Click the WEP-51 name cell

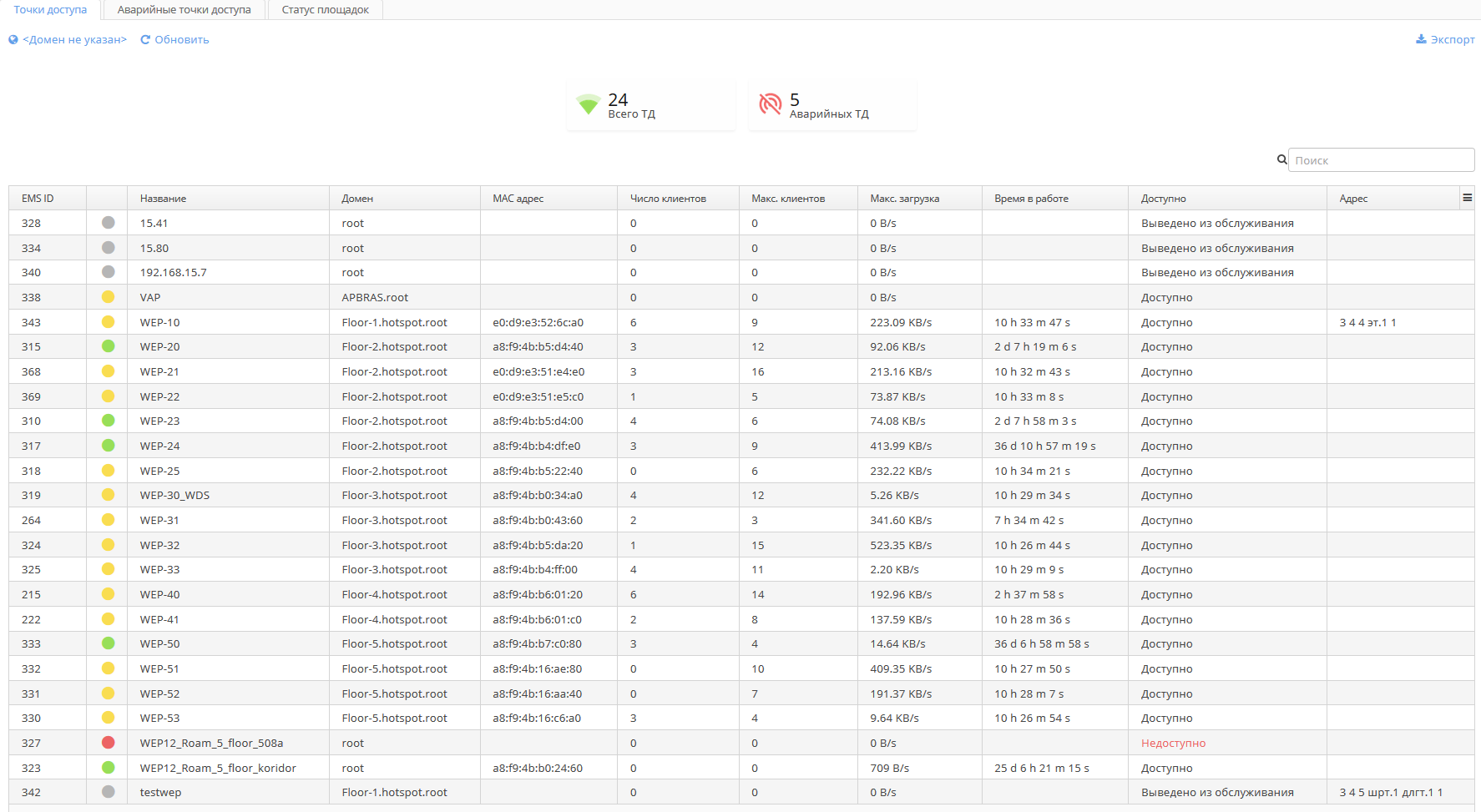[228, 668]
